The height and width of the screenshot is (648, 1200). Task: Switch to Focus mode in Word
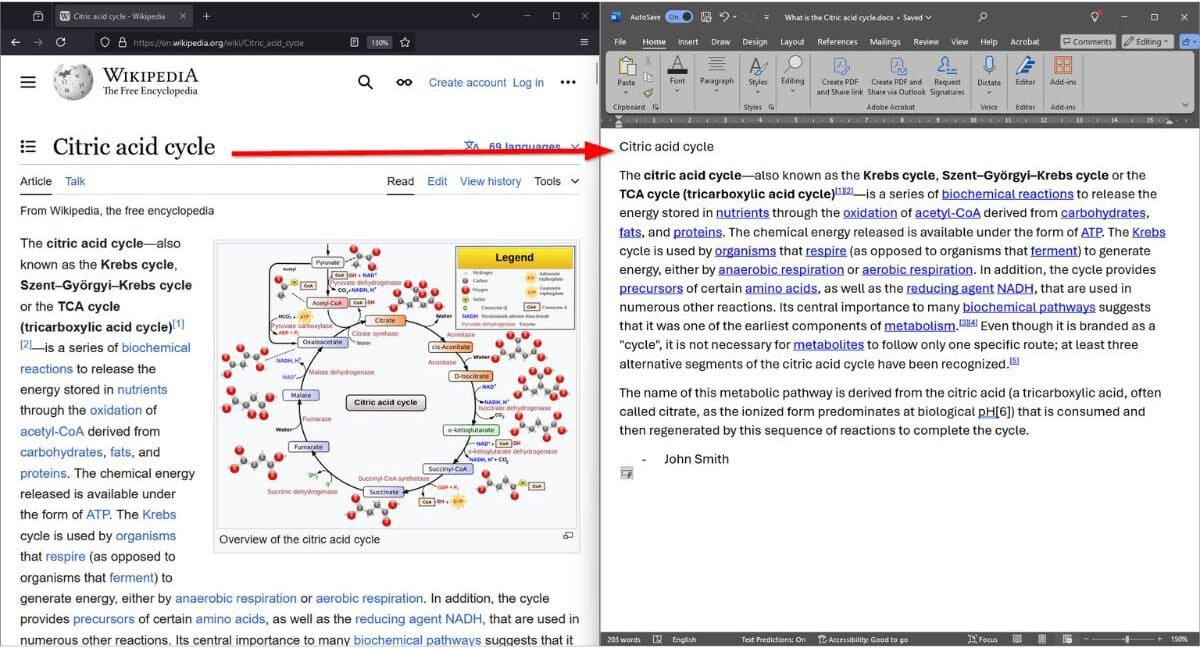click(983, 639)
